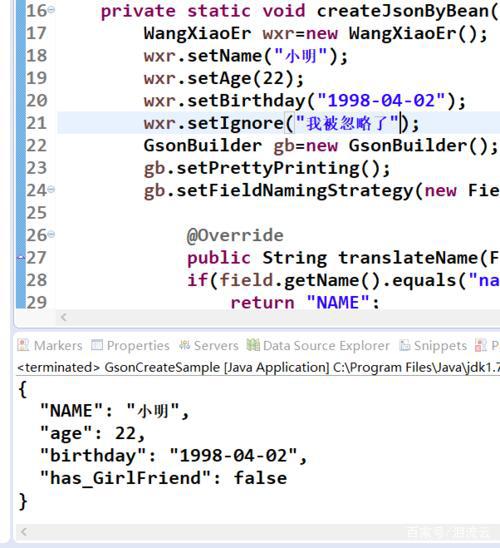Click the translateName method declaration

[343, 258]
